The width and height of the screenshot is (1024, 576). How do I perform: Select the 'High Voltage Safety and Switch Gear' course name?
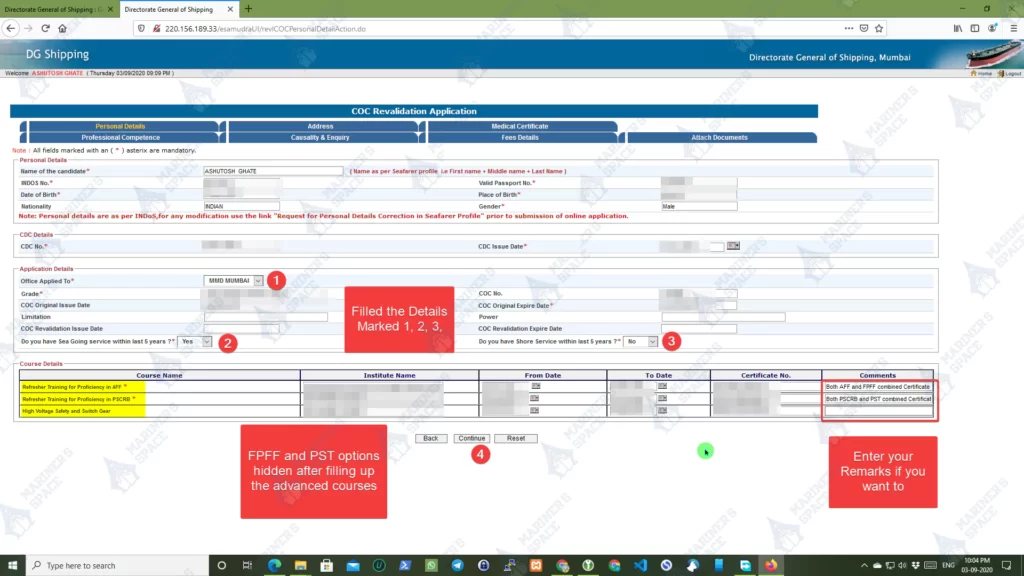pyautogui.click(x=67, y=411)
